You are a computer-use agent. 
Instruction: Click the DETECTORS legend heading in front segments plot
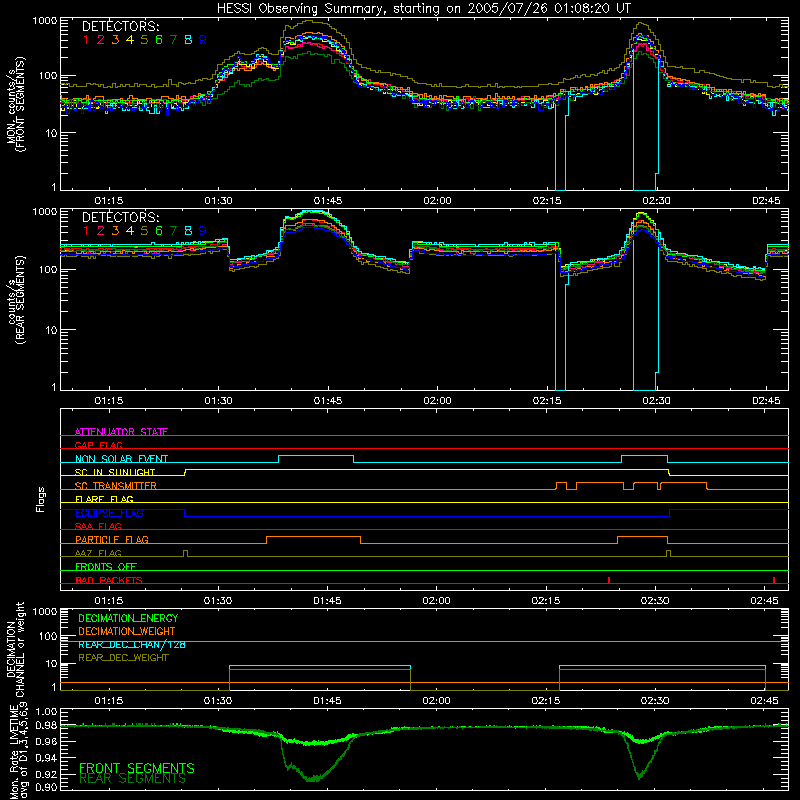click(121, 26)
